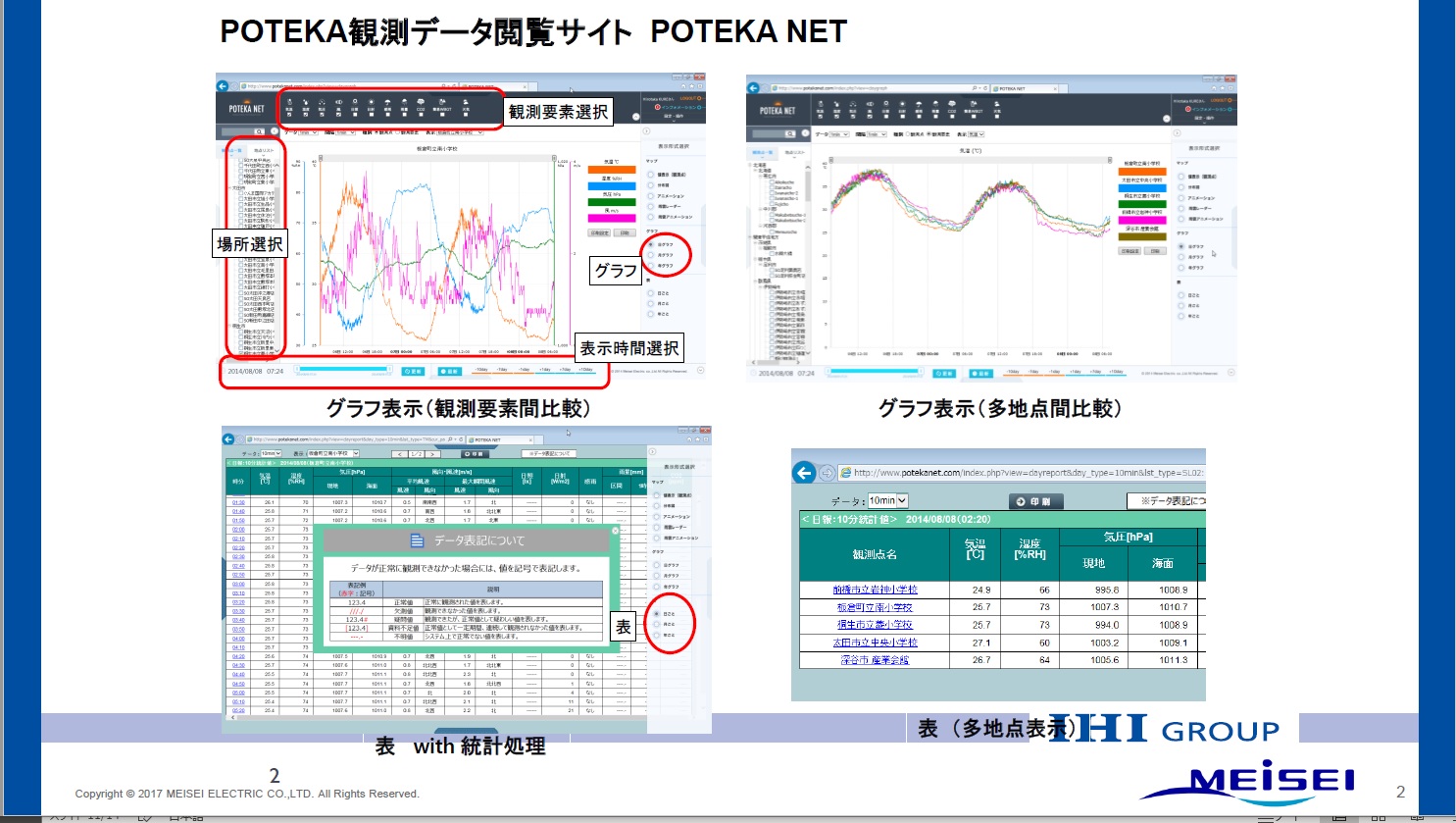The width and height of the screenshot is (1456, 823).
Task: Click orange 気温 legend swatch in top-left graph
Action: pyautogui.click(x=612, y=170)
